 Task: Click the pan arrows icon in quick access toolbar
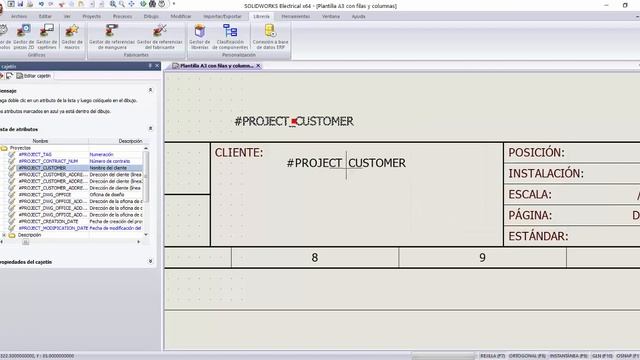(x=131, y=4)
